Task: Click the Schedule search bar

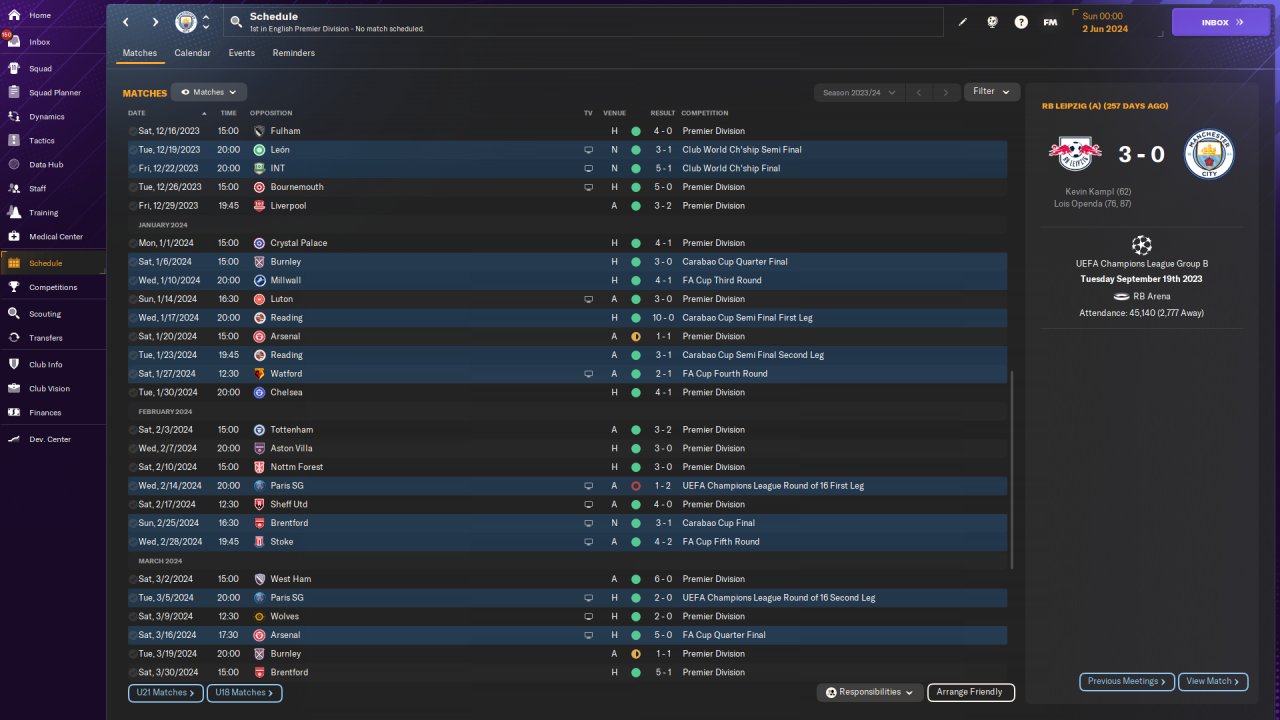Action: pos(583,22)
